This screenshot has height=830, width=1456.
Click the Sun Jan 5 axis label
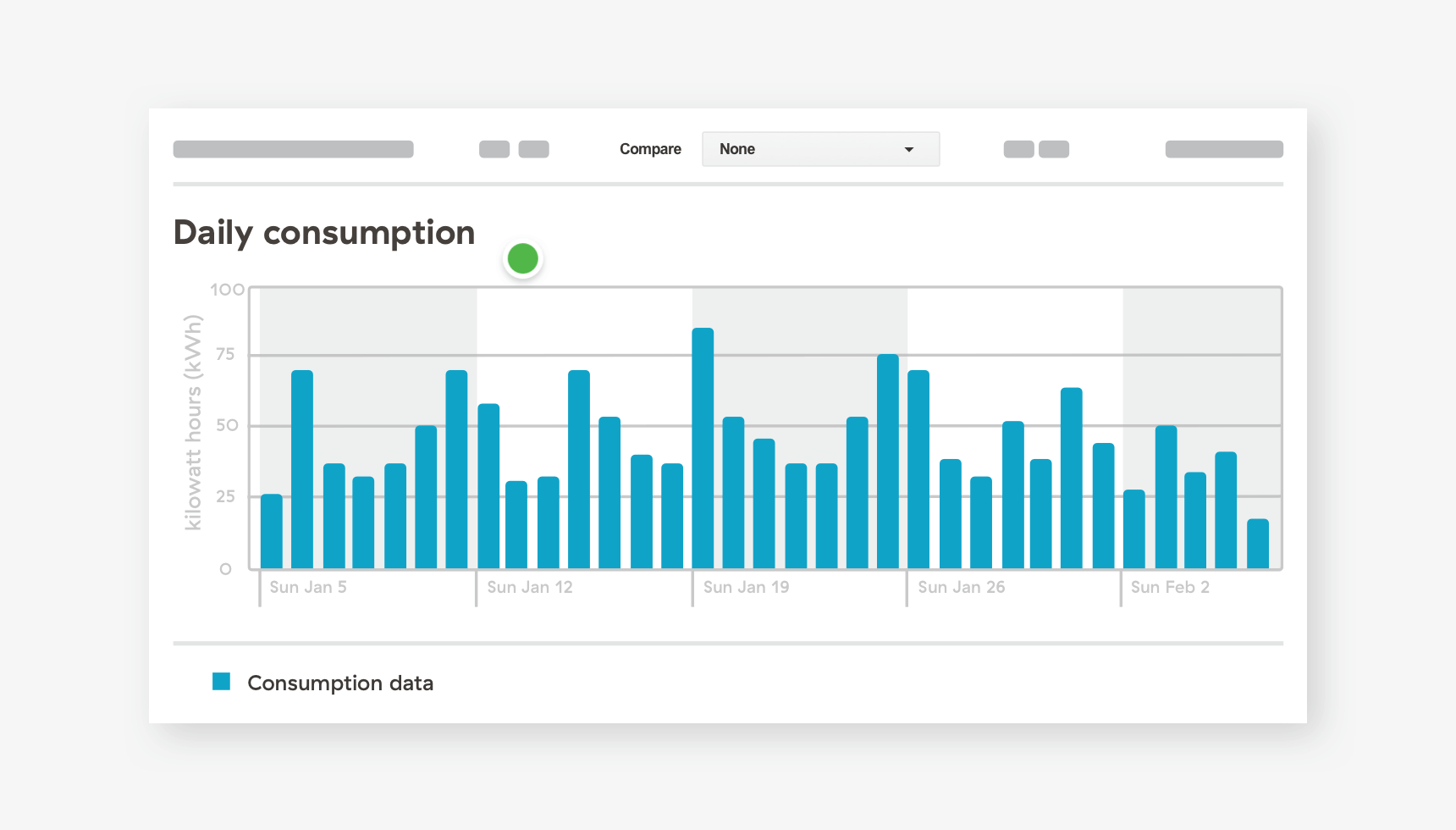308,587
